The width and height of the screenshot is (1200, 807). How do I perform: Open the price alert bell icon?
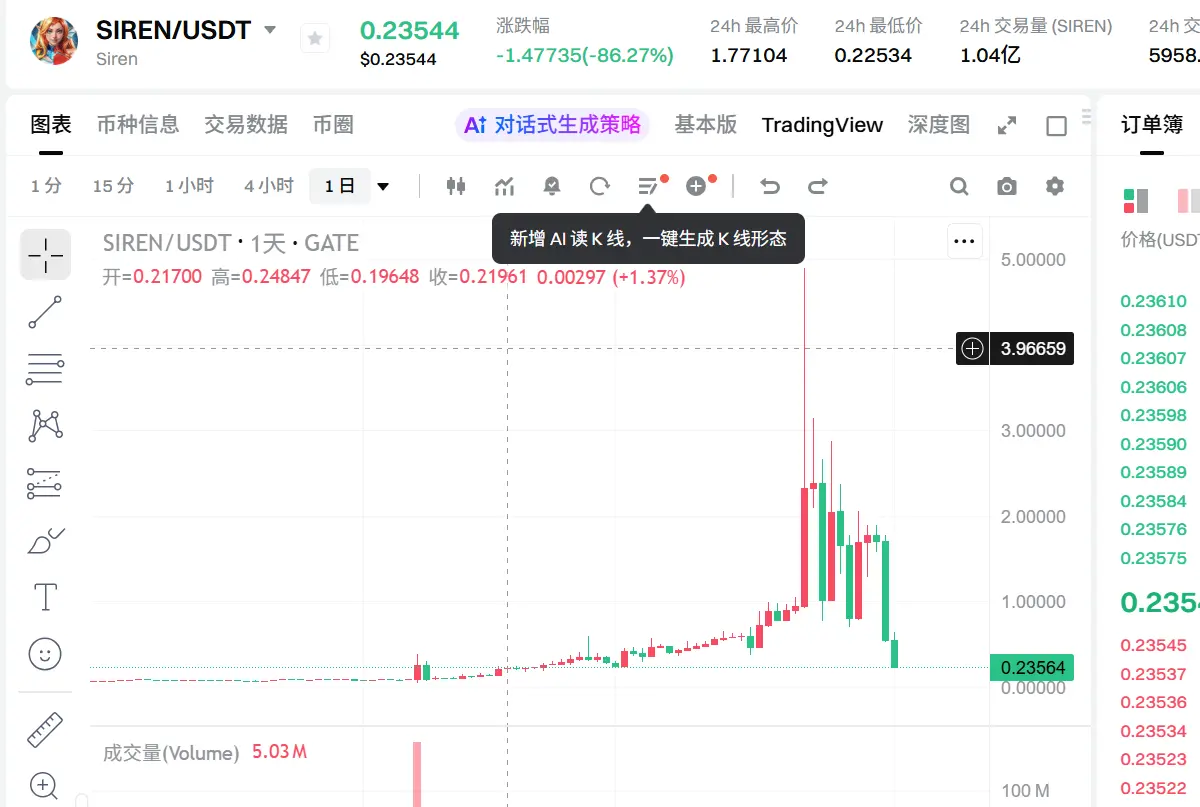(552, 186)
